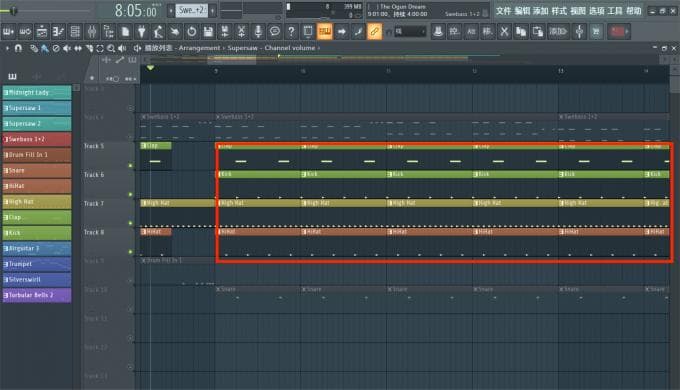The image size is (680, 390).
Task: Click arrow left of pattern selector
Action: tap(170, 10)
